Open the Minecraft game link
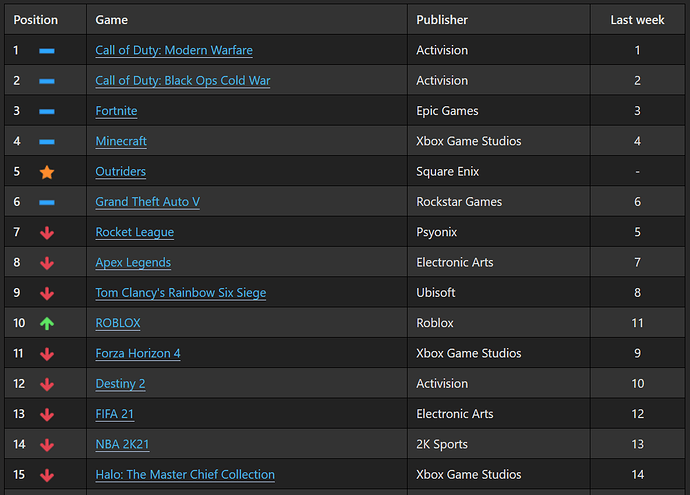690x495 pixels. 121,141
